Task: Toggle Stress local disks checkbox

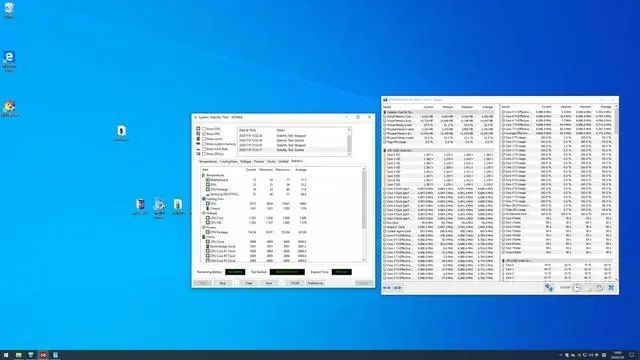Action: [x=204, y=149]
